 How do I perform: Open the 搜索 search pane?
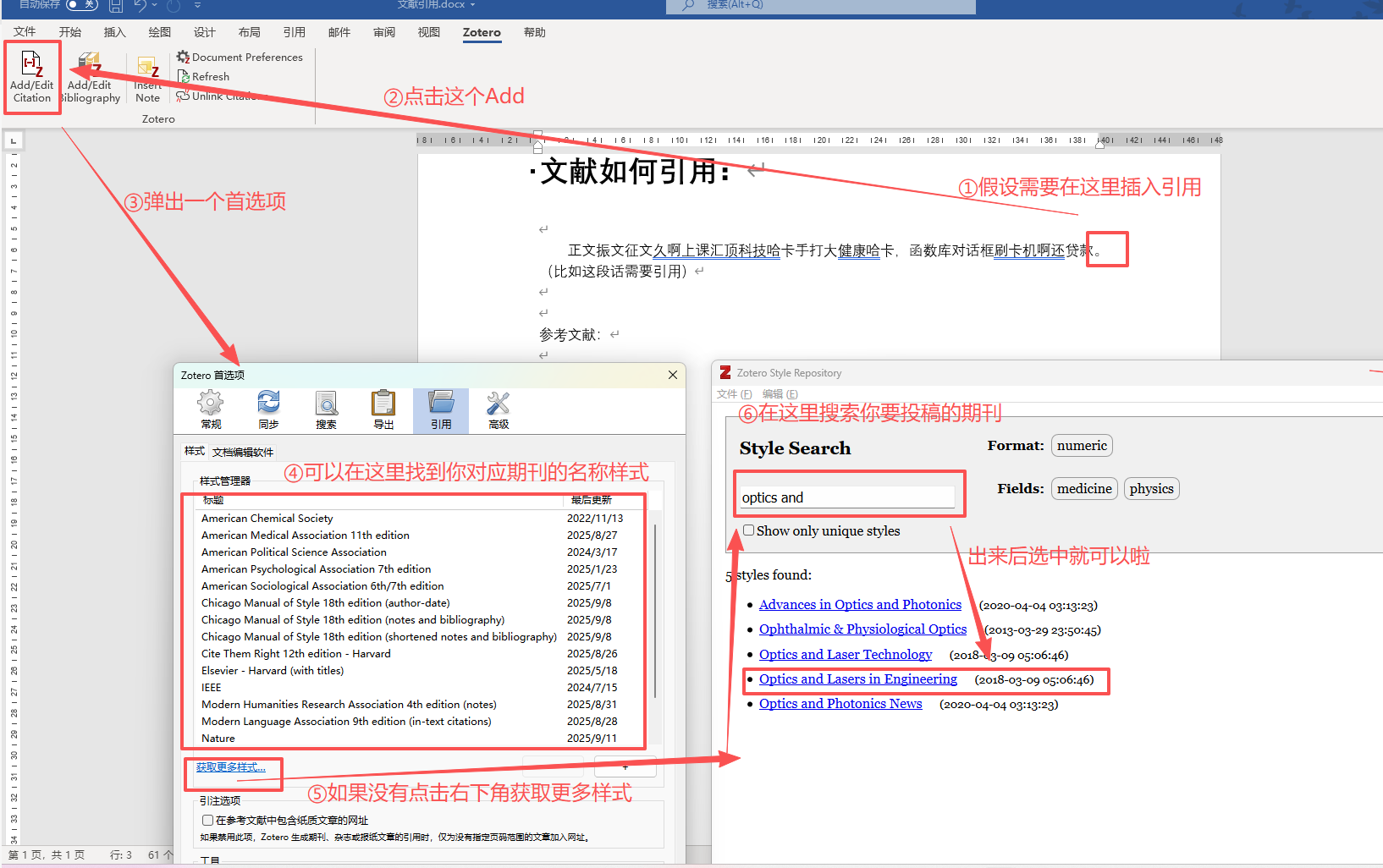326,411
